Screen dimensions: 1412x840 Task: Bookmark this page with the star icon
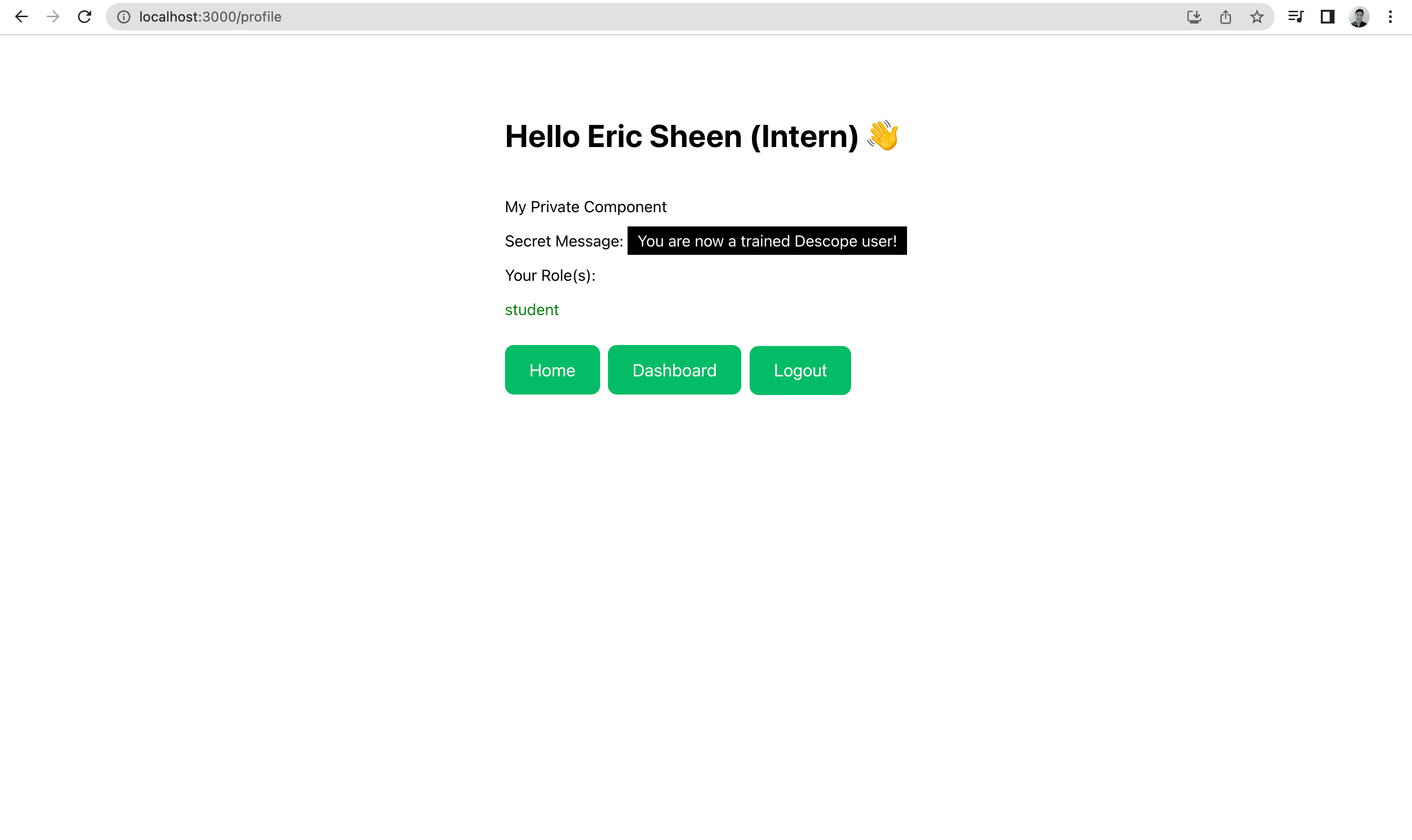(1257, 16)
